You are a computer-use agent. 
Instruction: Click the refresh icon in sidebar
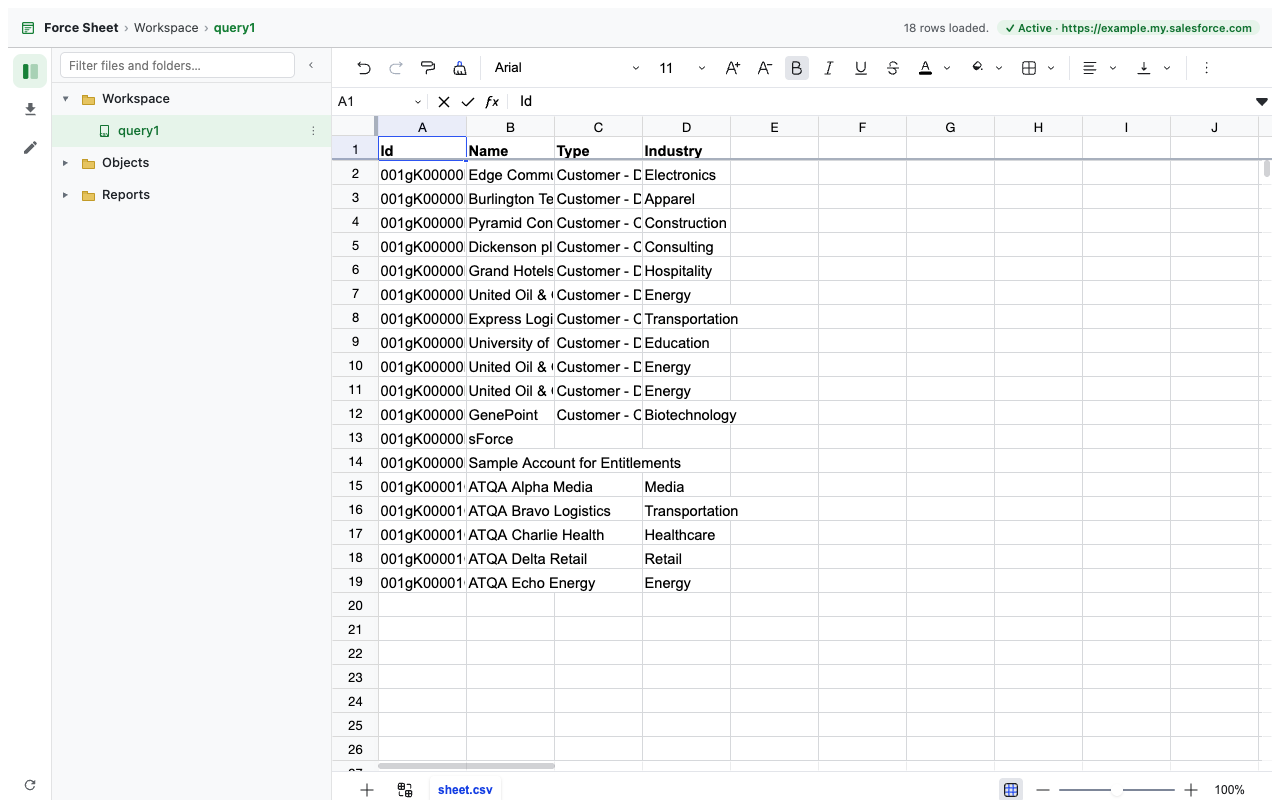point(30,785)
